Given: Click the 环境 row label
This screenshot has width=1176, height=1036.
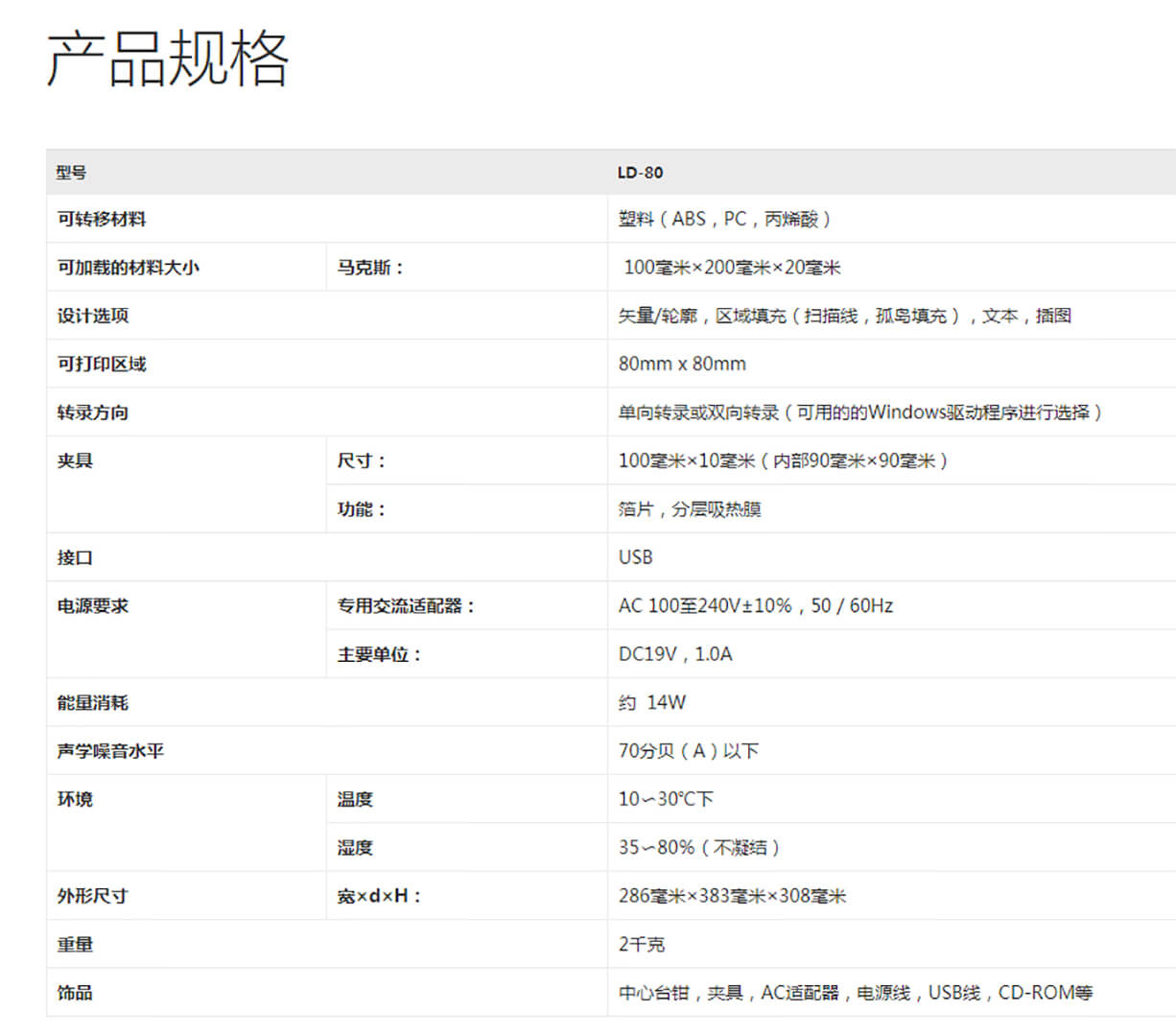Looking at the screenshot, I should tap(75, 799).
